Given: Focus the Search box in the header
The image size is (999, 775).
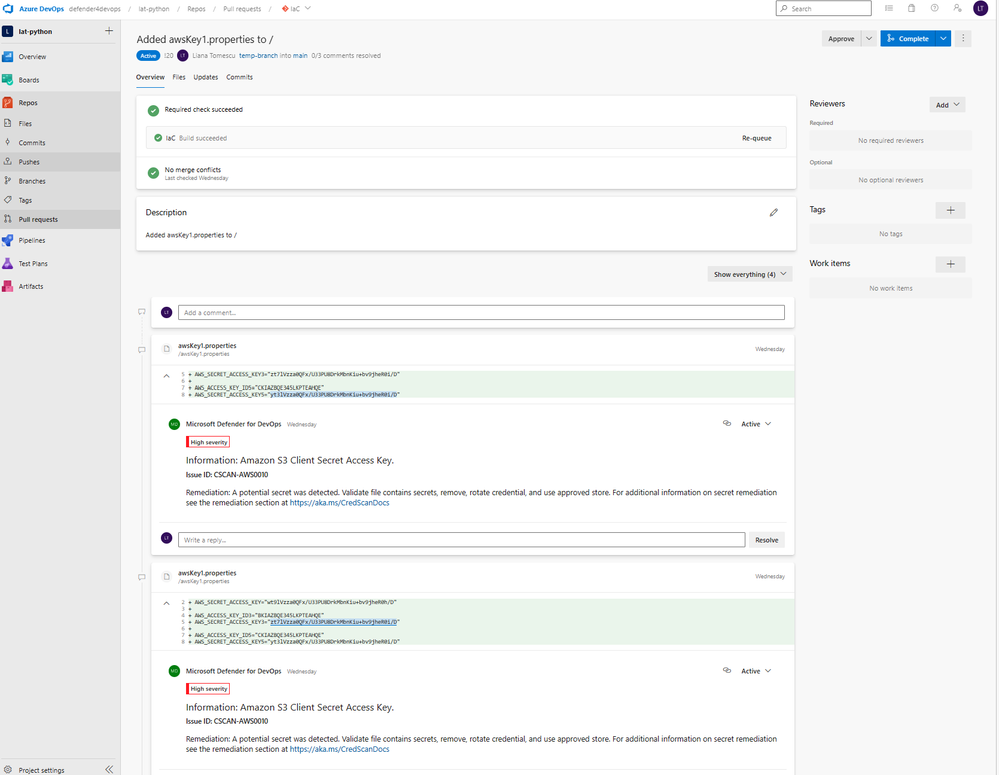Looking at the screenshot, I should 824,8.
